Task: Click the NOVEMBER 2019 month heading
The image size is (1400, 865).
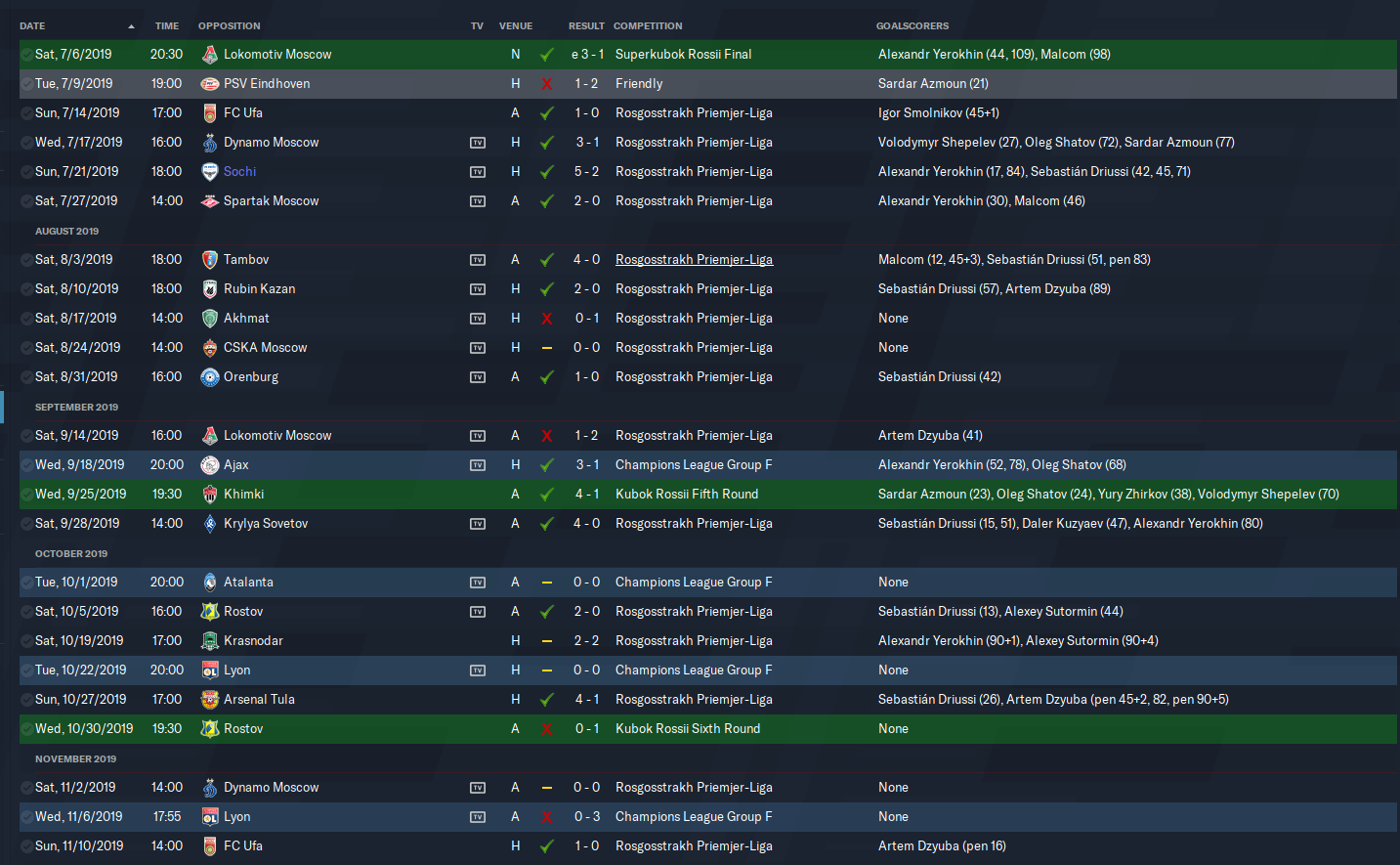Action: click(x=75, y=759)
